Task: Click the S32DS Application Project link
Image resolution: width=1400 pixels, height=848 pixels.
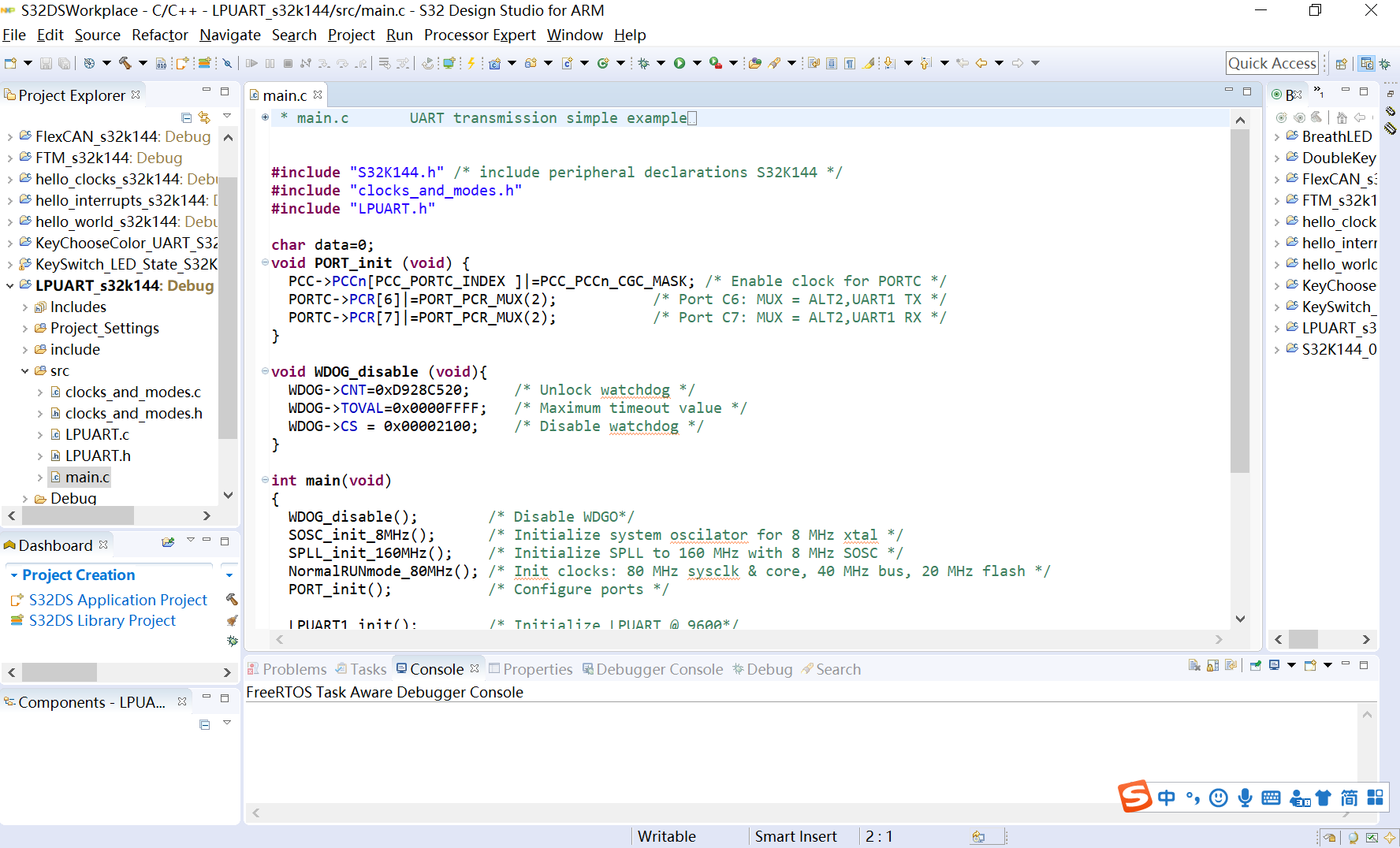Action: (x=117, y=600)
